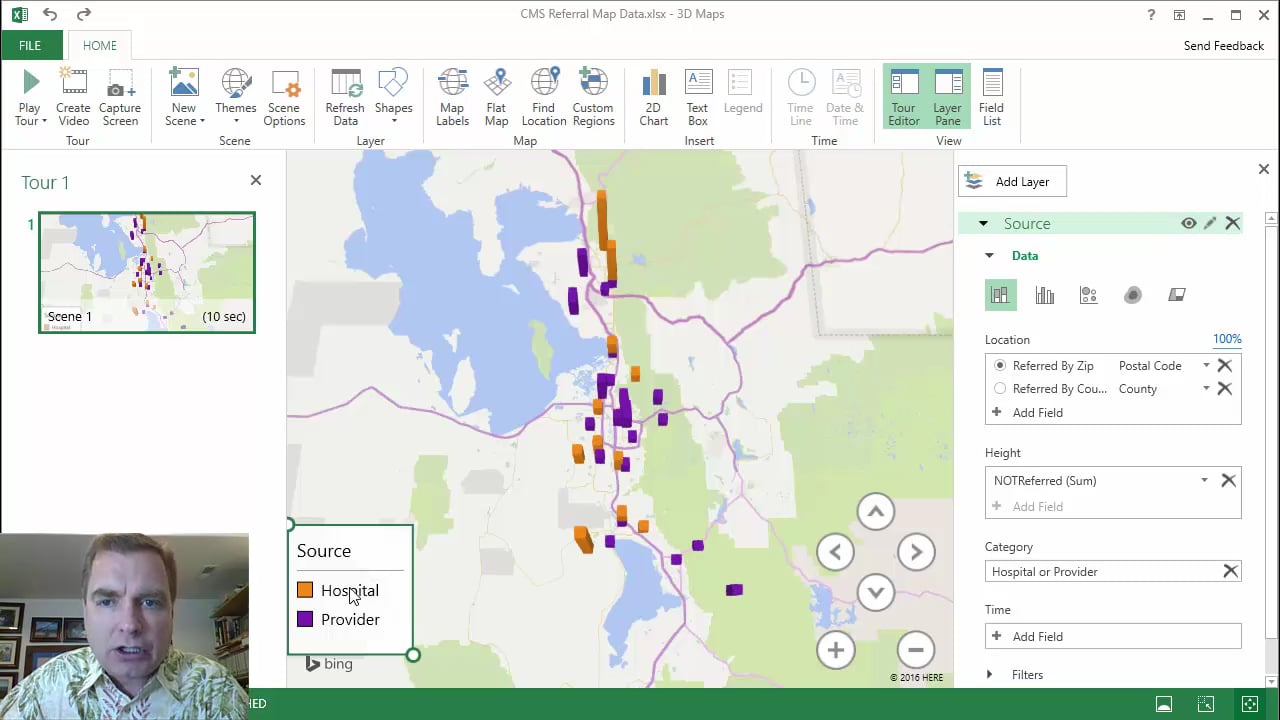Click the Add Layer button
1280x720 pixels.
pos(1012,182)
